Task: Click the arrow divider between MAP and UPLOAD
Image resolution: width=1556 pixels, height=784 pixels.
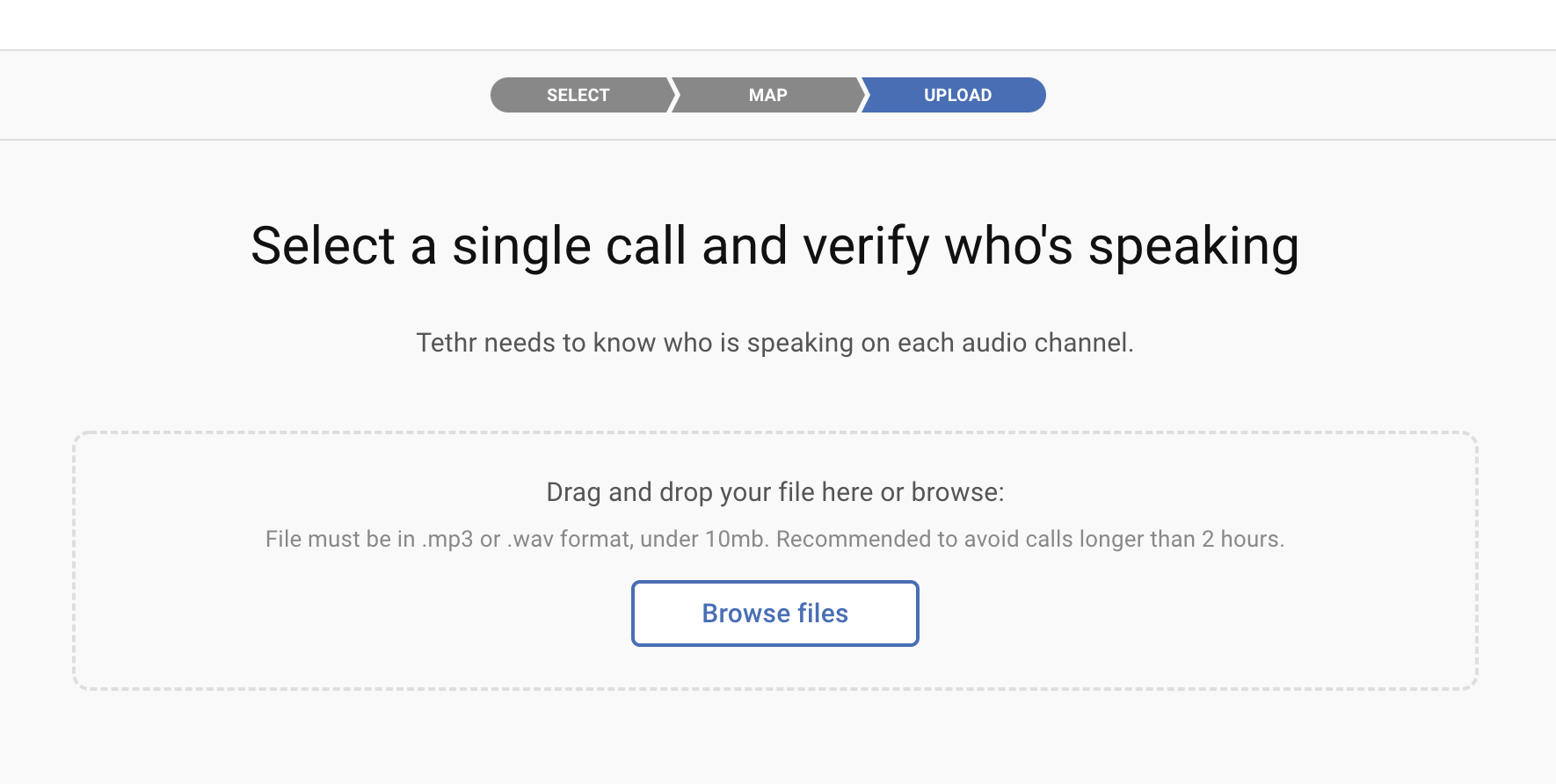Action: click(863, 95)
